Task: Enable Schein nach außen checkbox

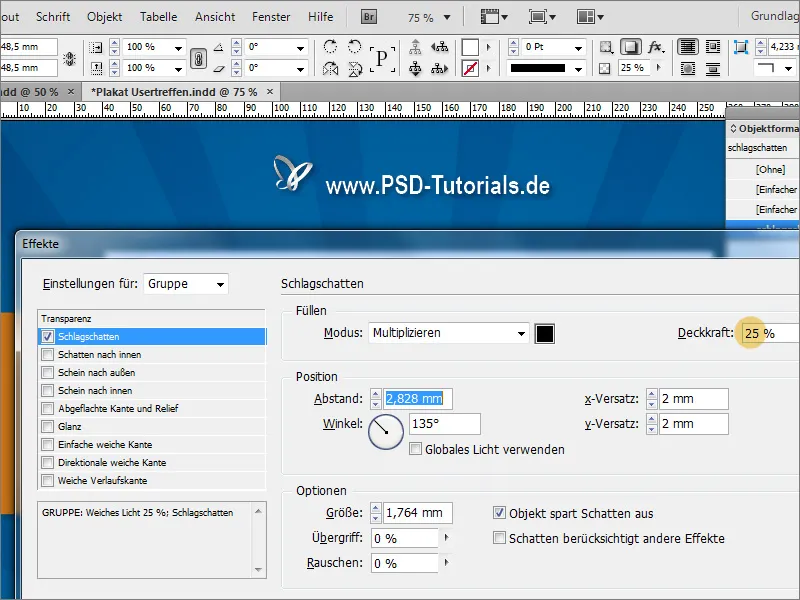Action: point(47,372)
